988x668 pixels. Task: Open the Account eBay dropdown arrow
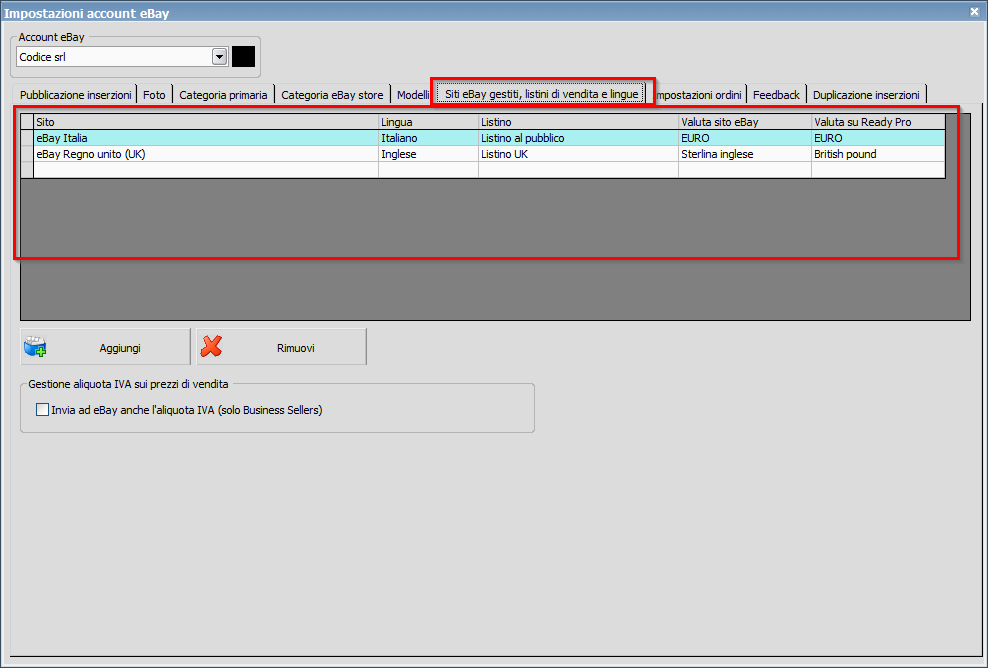[219, 57]
